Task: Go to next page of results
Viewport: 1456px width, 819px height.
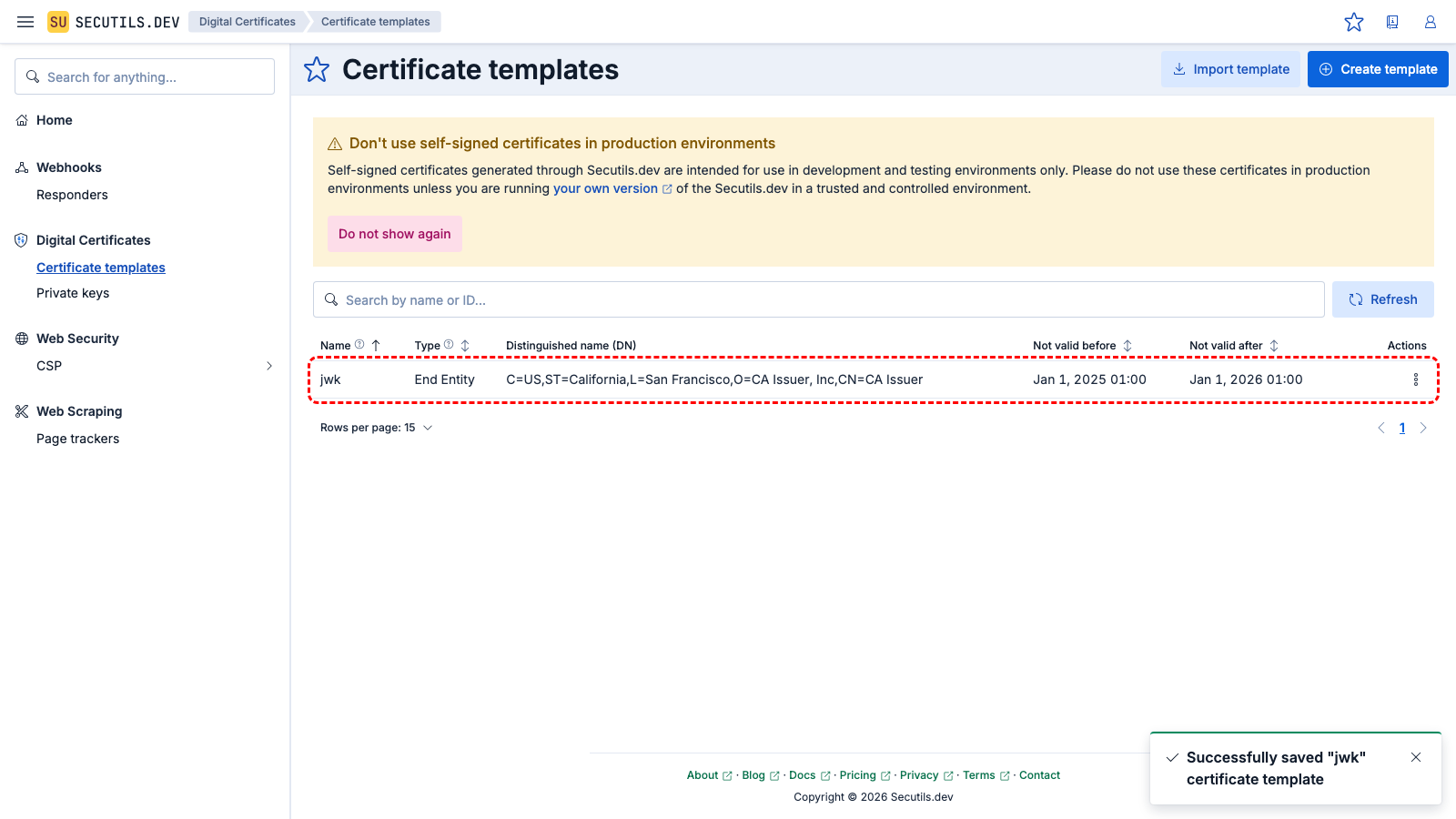Action: (x=1423, y=428)
